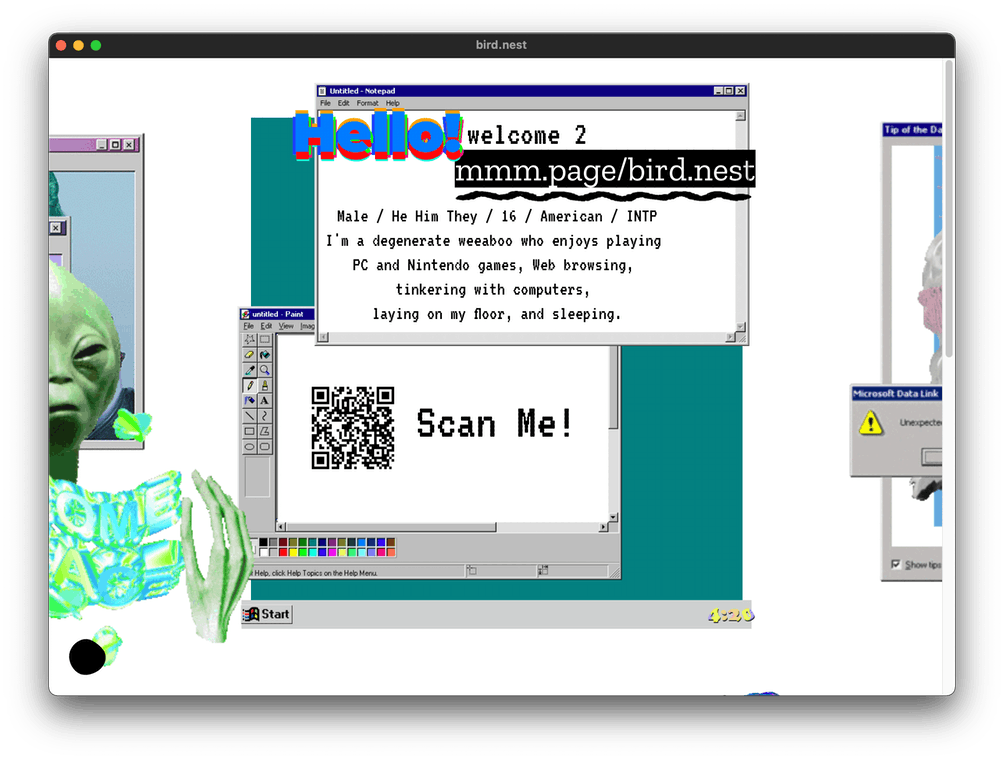Toggle the Show tips checkbox
The width and height of the screenshot is (1004, 760).
coord(896,564)
